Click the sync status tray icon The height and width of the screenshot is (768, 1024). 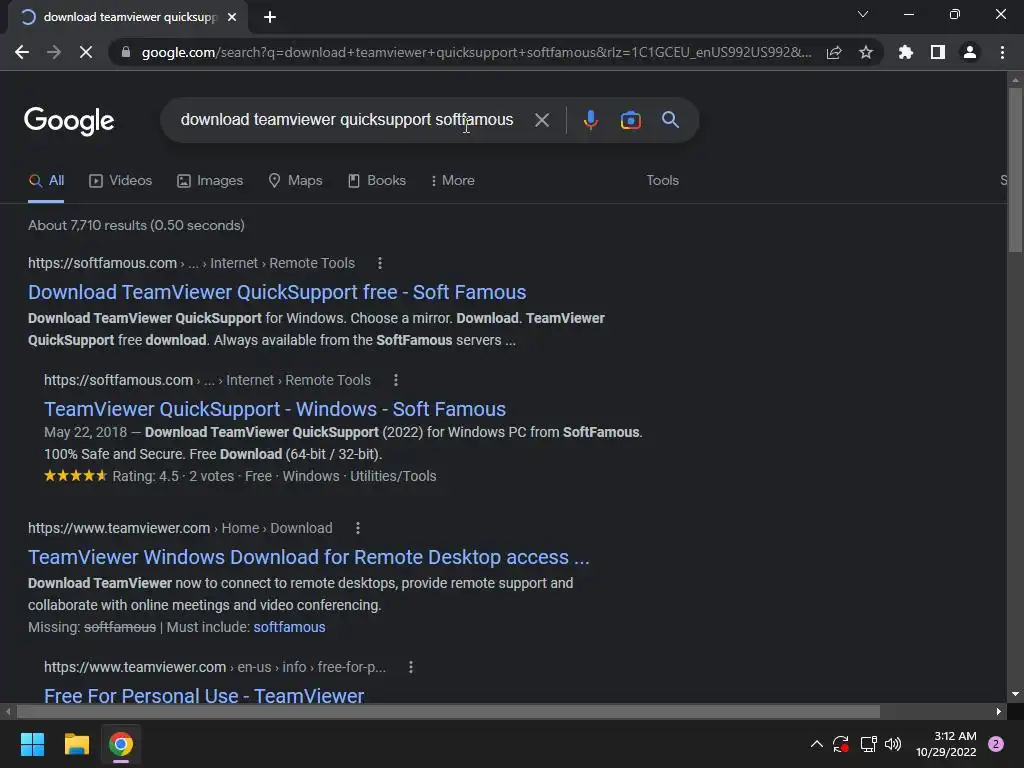[840, 744]
